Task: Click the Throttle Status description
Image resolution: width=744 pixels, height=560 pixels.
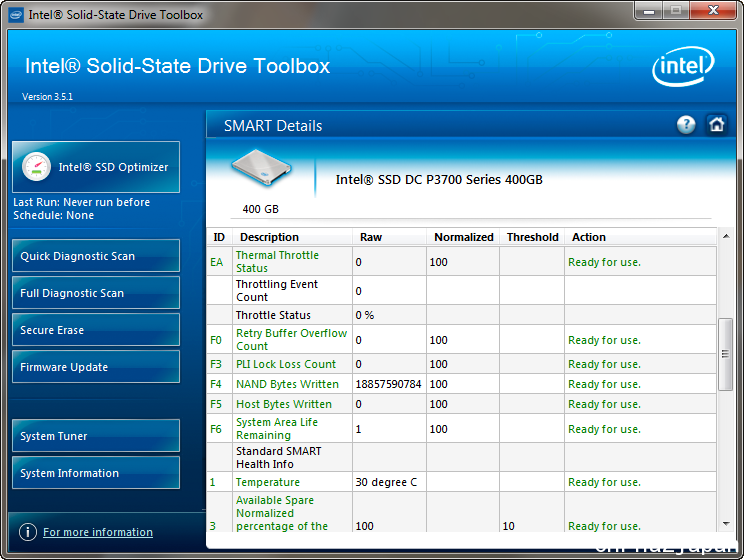Action: (273, 315)
